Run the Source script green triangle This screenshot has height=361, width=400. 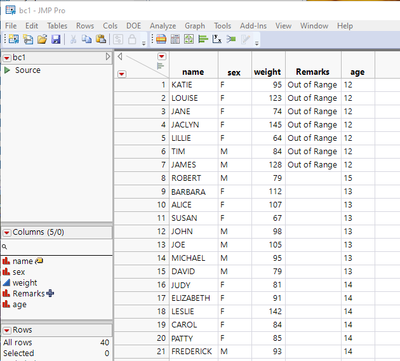click(x=7, y=70)
